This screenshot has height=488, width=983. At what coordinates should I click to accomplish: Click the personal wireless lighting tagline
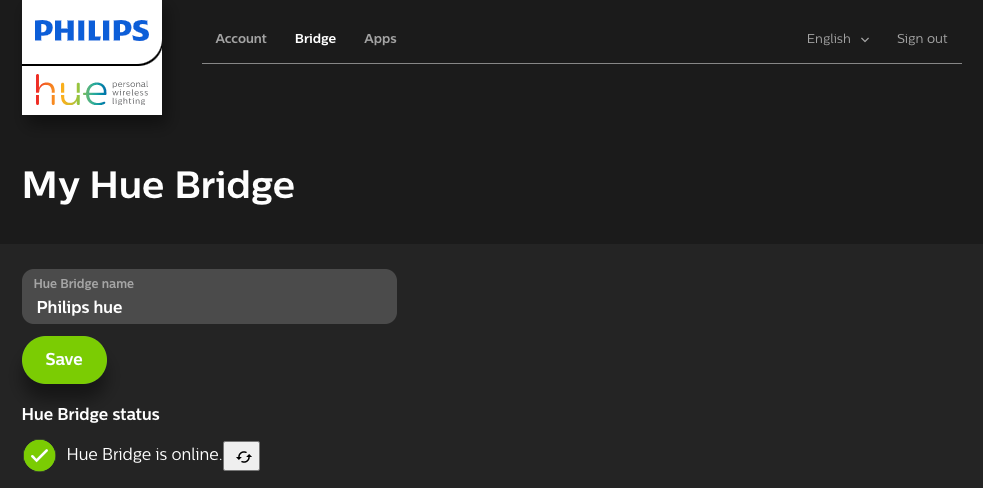[130, 92]
